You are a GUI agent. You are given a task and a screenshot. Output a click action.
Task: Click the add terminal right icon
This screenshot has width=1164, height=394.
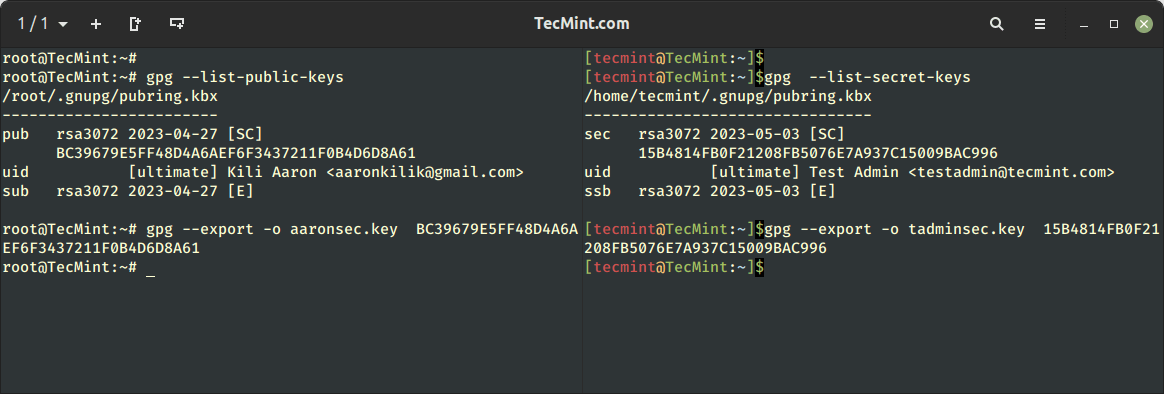[x=135, y=24]
